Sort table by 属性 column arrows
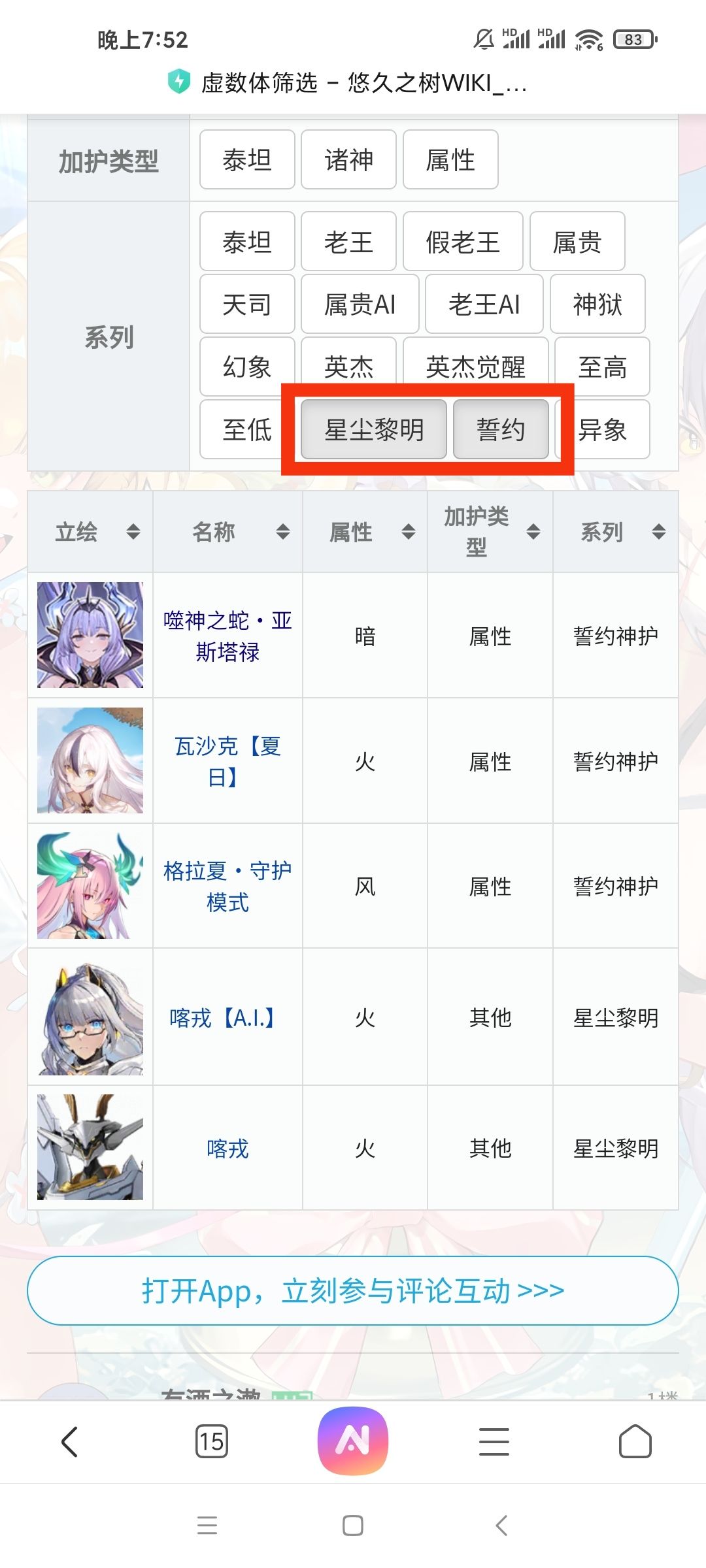The width and height of the screenshot is (706, 1568). tap(409, 532)
